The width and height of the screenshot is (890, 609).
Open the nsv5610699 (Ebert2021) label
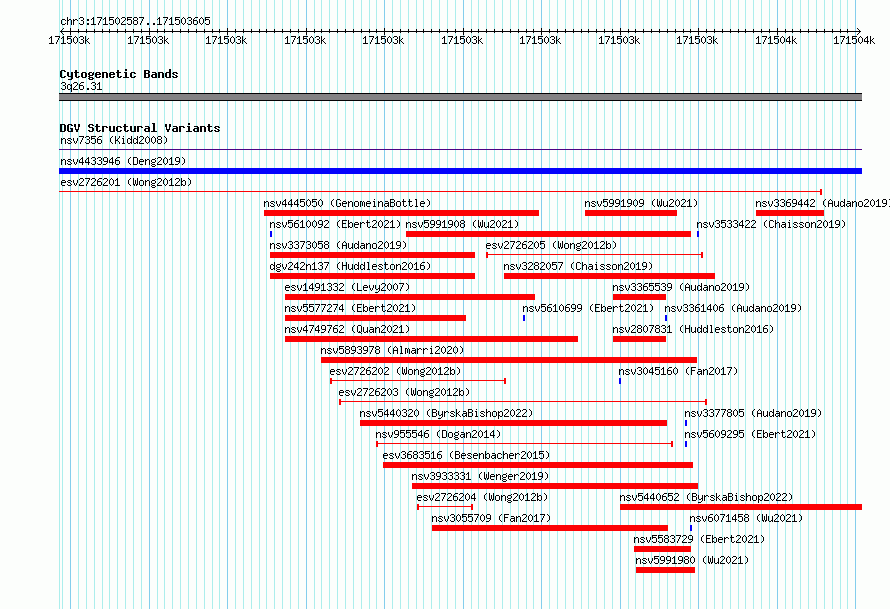click(588, 308)
